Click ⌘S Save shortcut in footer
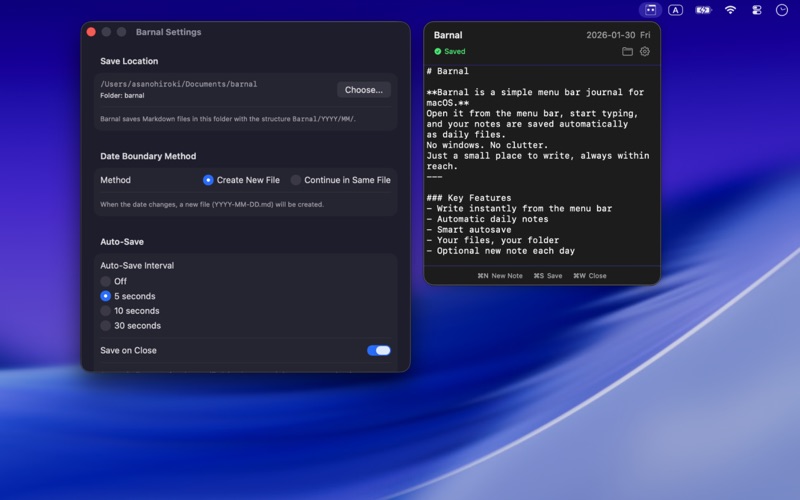Image resolution: width=800 pixels, height=500 pixels. (548, 276)
